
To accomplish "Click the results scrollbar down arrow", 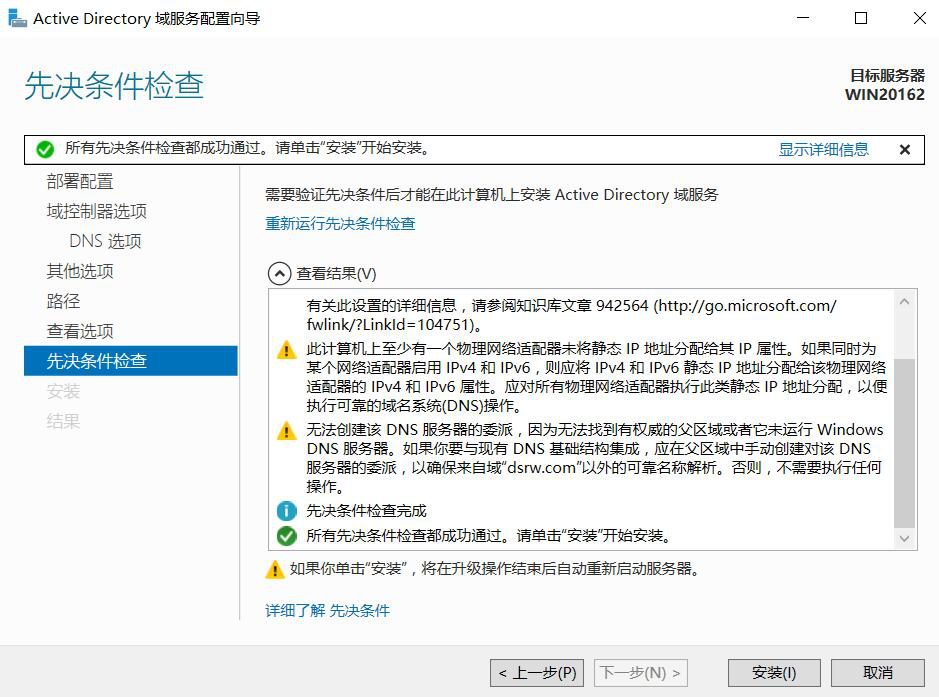I will pos(904,538).
